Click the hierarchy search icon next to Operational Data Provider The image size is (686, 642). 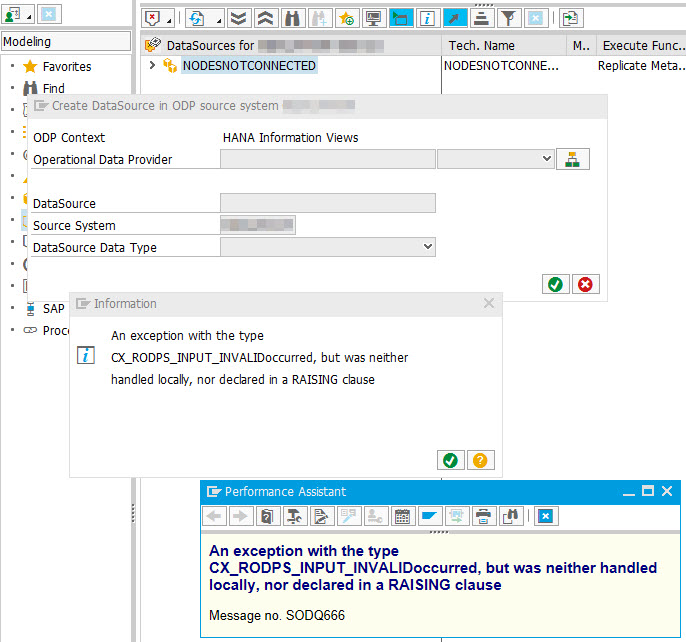pos(572,159)
